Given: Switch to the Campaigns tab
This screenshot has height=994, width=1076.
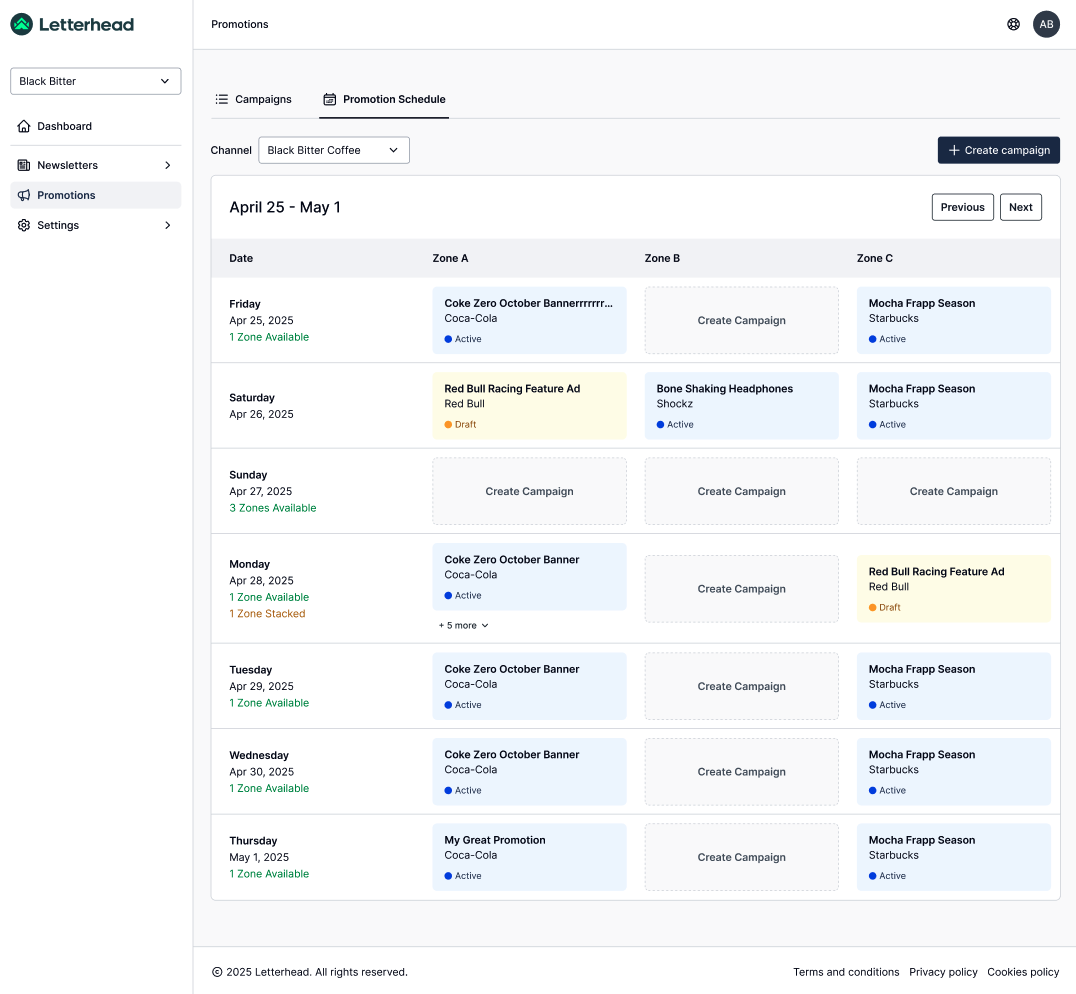Looking at the screenshot, I should pos(254,99).
